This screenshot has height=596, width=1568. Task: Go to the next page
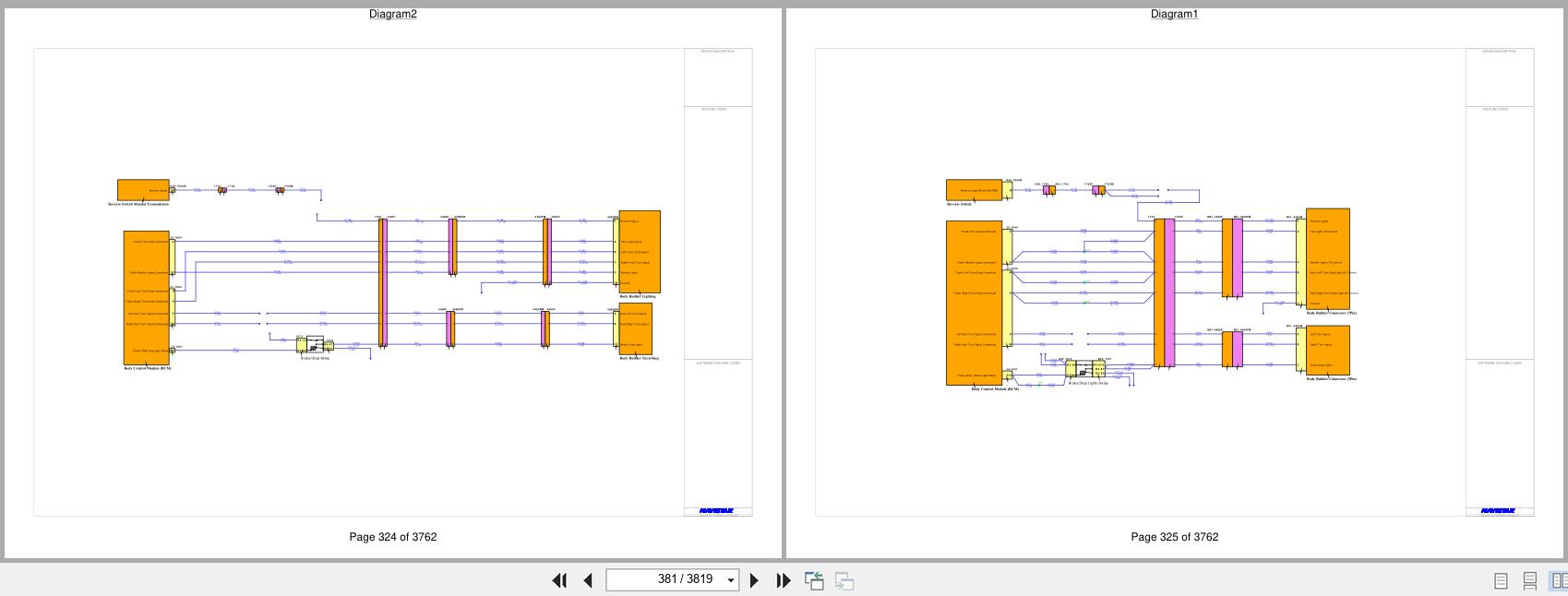pyautogui.click(x=754, y=580)
